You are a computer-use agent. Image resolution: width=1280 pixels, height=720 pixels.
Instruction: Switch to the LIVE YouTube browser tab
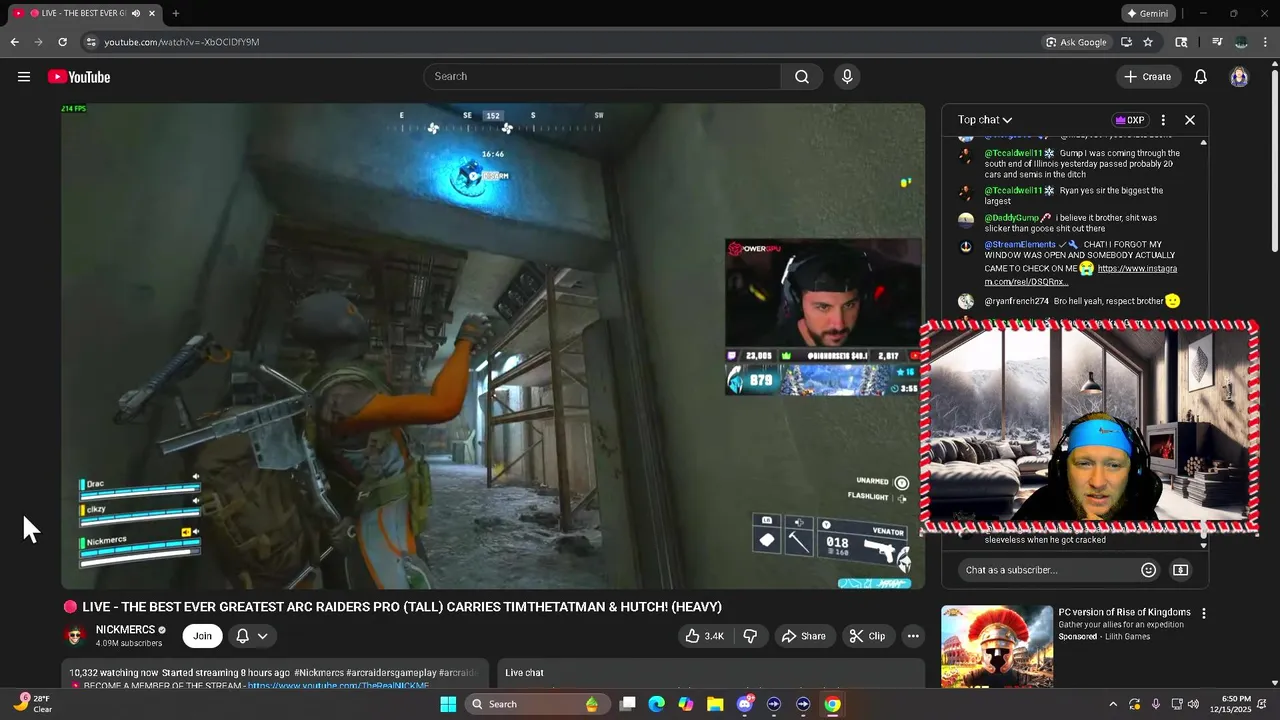[85, 13]
